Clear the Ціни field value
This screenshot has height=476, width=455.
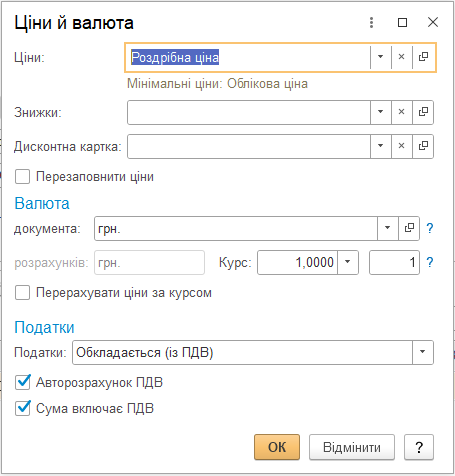(x=402, y=57)
